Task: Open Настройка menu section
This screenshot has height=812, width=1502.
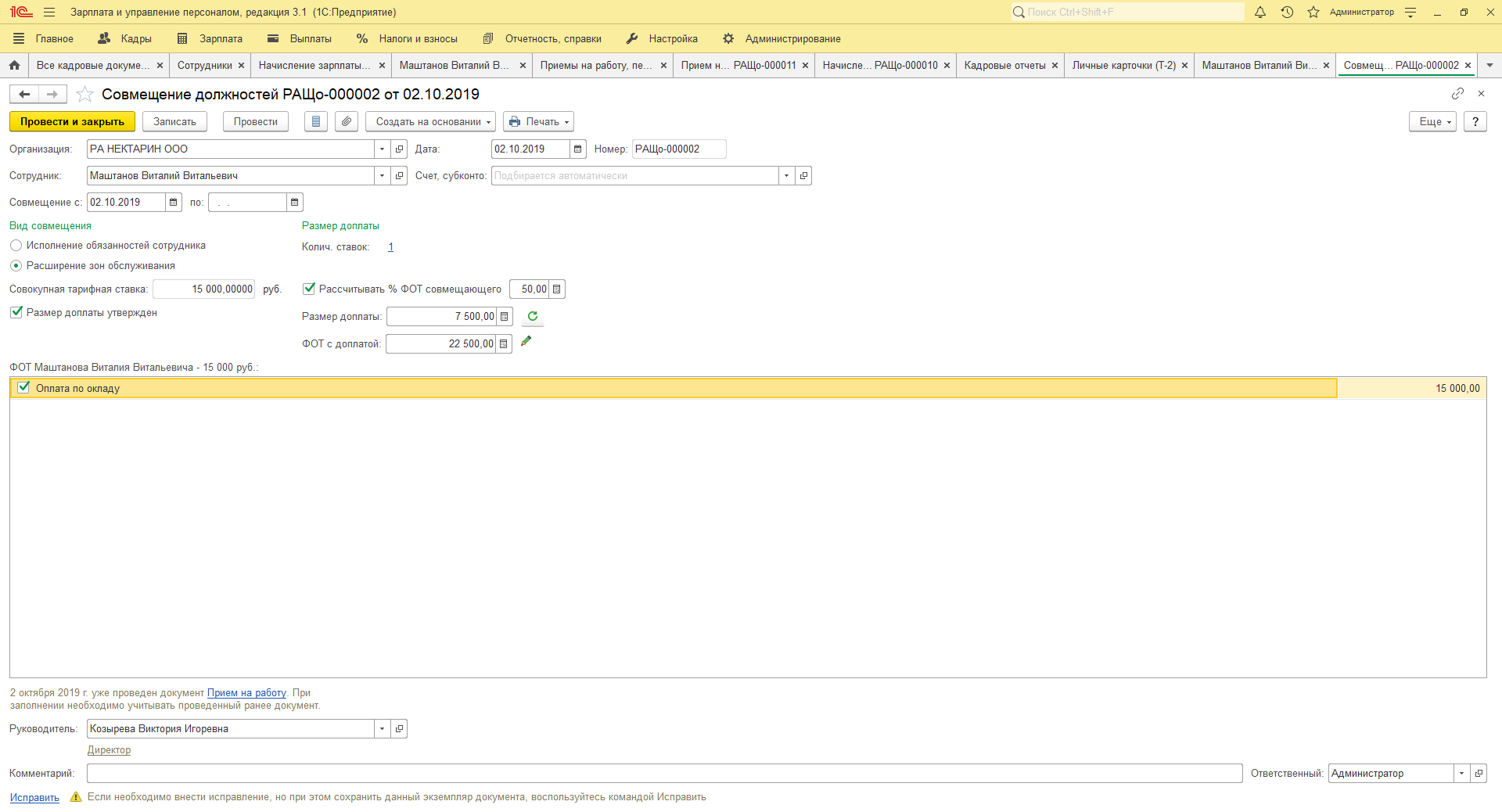Action: pyautogui.click(x=662, y=38)
